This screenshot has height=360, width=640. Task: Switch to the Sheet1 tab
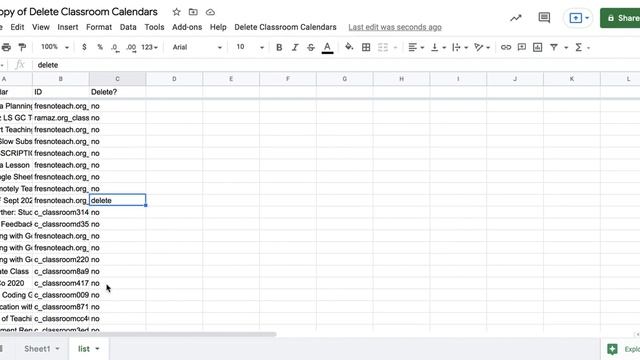37,349
